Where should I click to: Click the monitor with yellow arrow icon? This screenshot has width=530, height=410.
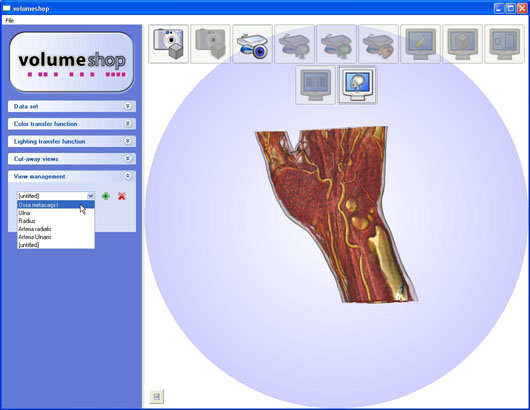pyautogui.click(x=420, y=44)
